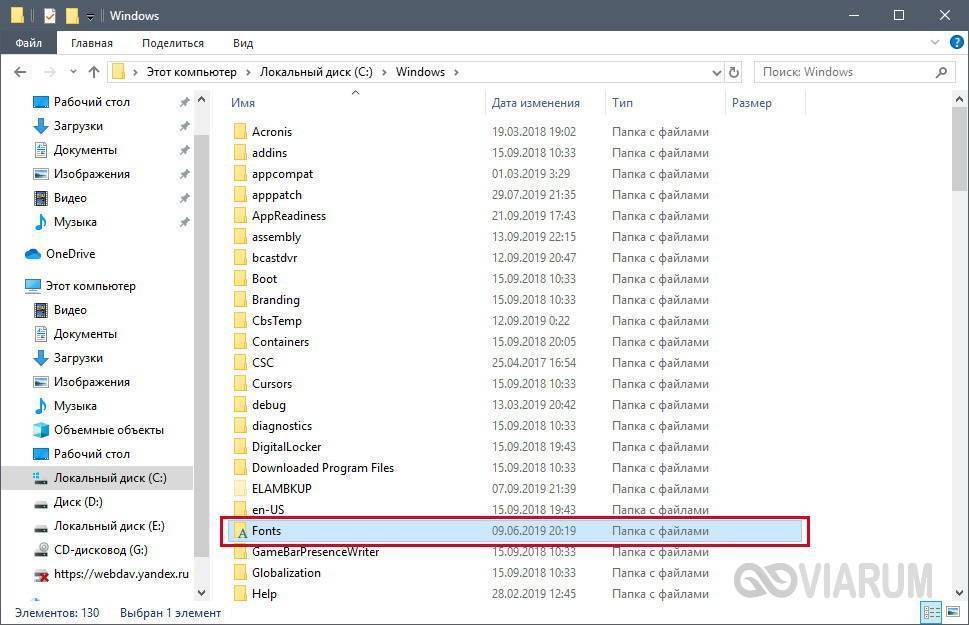Click the Properties quick access toolbar icon

(49, 15)
